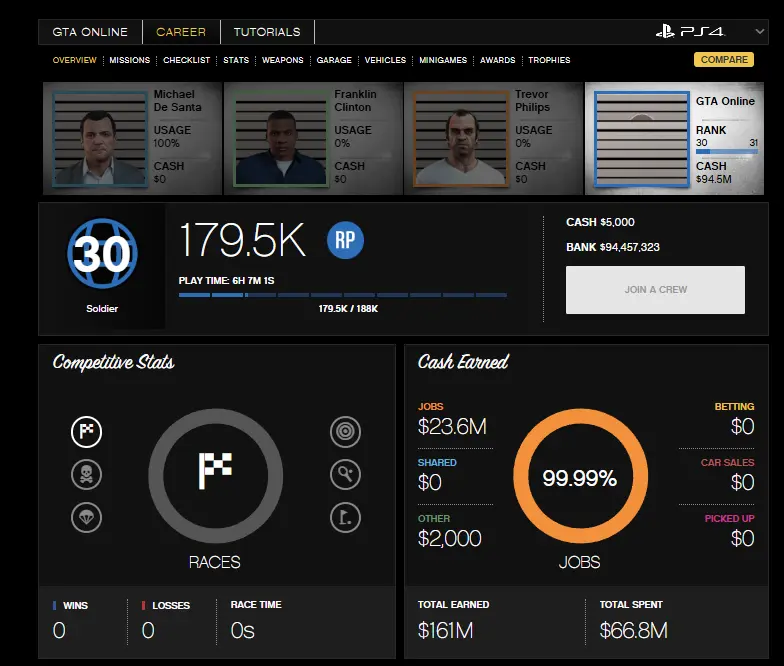The width and height of the screenshot is (784, 666).
Task: Open the GTA Online tab
Action: [90, 32]
